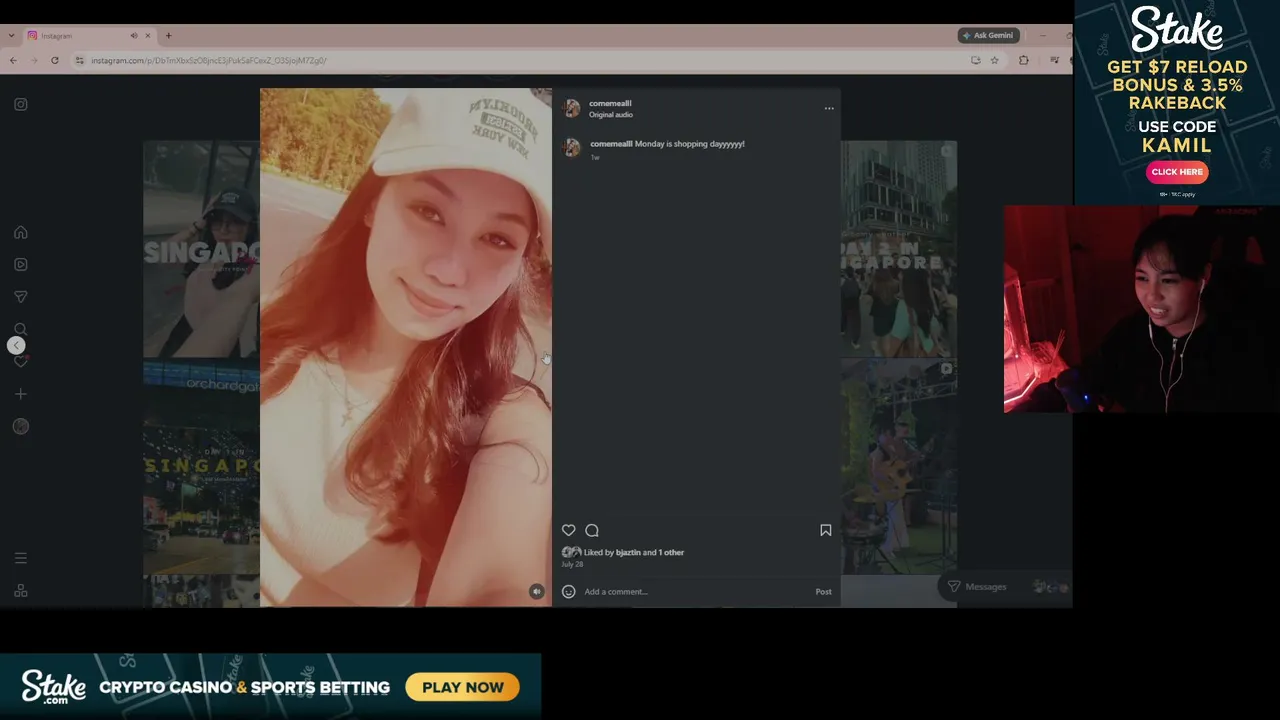
Task: Click the browser forward arrow
Action: click(x=33, y=60)
